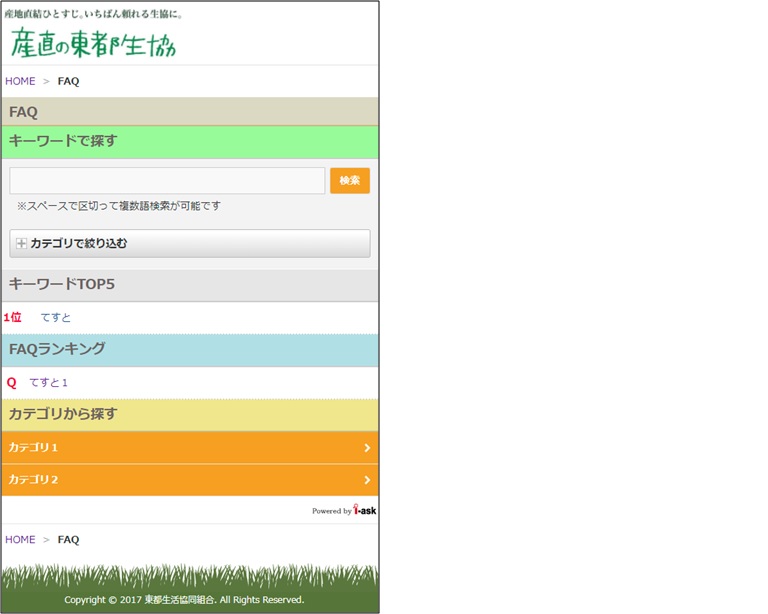Screen dimensions: 768x614
Task: Go to HOME via bottom breadcrumb
Action: [20, 540]
